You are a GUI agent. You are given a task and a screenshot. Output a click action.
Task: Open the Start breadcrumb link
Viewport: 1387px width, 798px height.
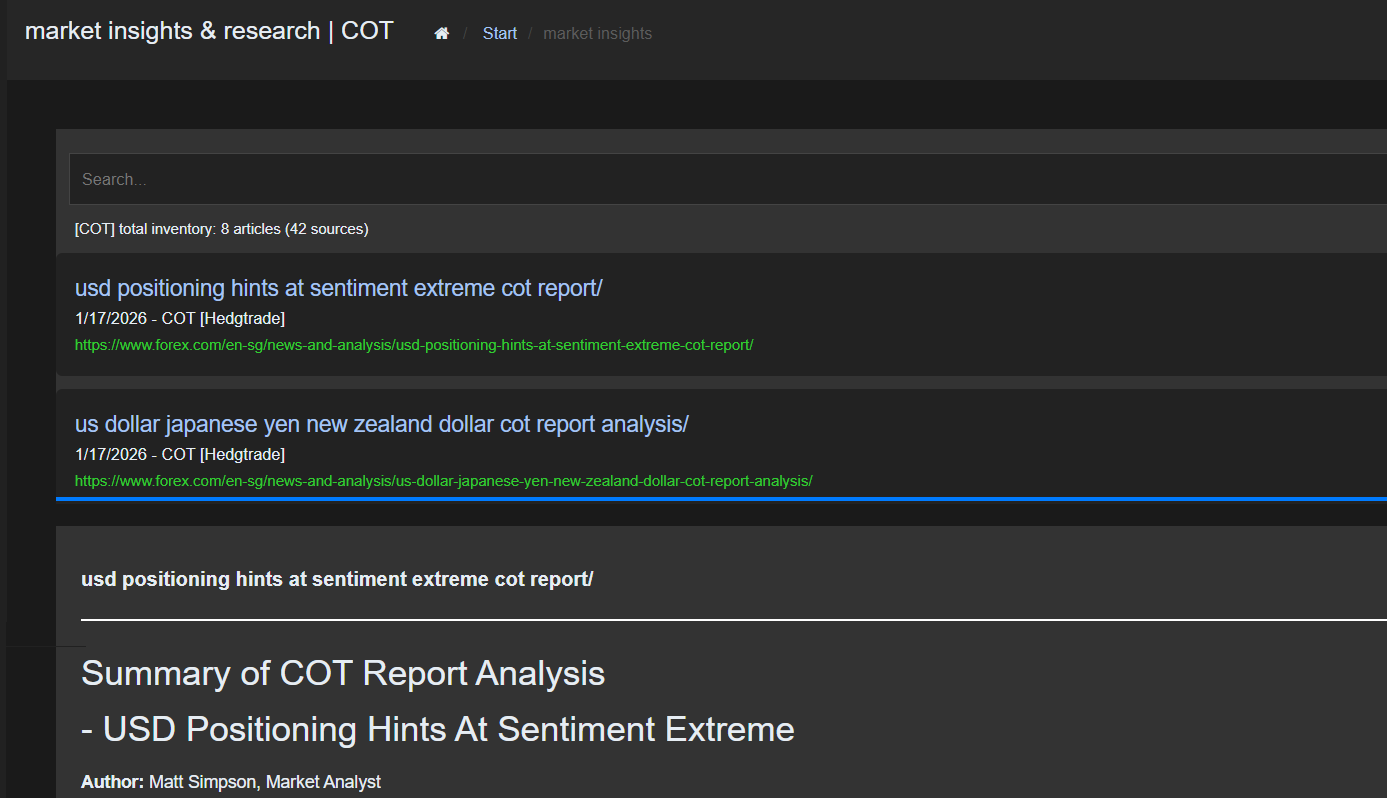pos(499,33)
